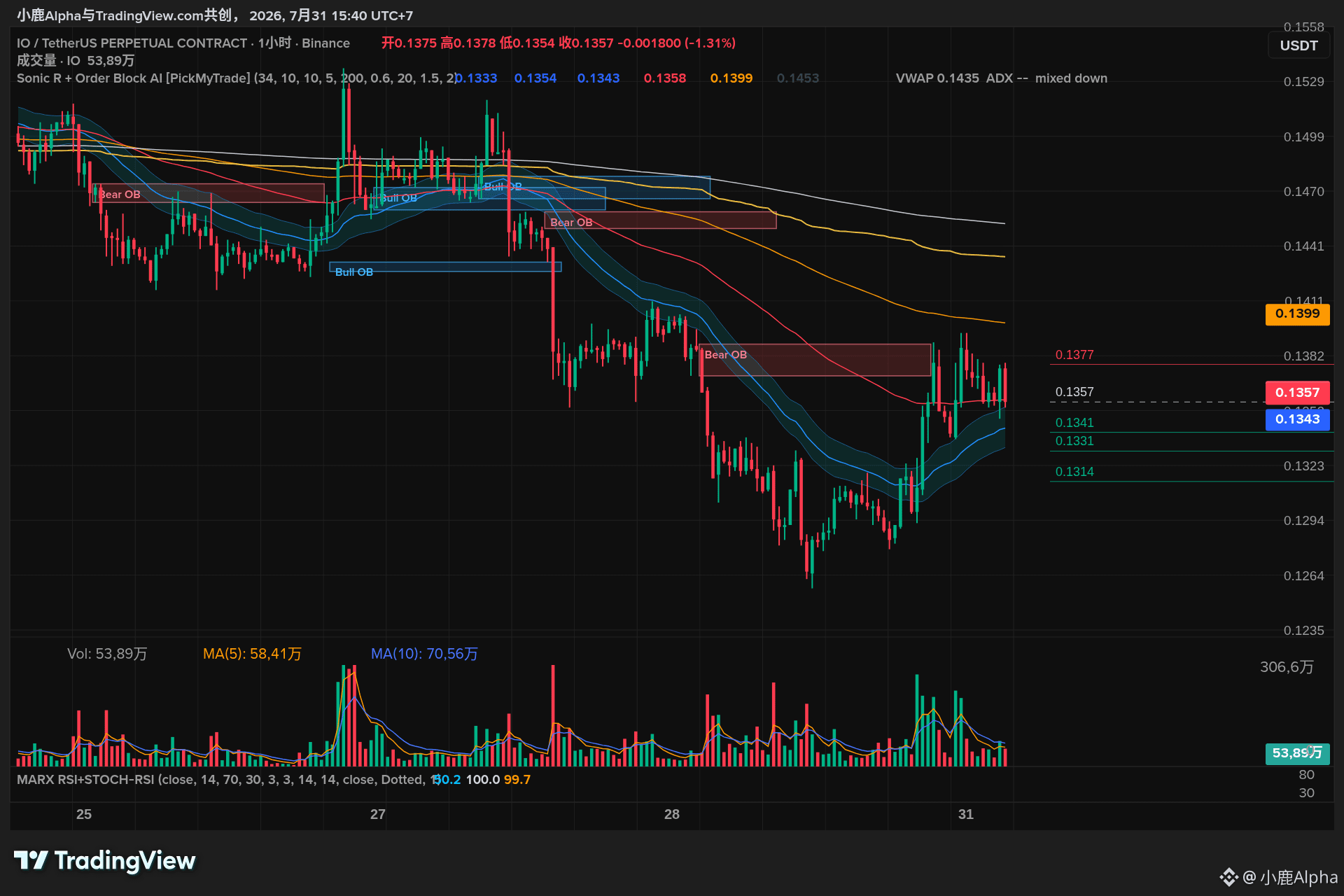Click the 0.1333 indicator legend value
The width and height of the screenshot is (1344, 896).
tap(477, 78)
